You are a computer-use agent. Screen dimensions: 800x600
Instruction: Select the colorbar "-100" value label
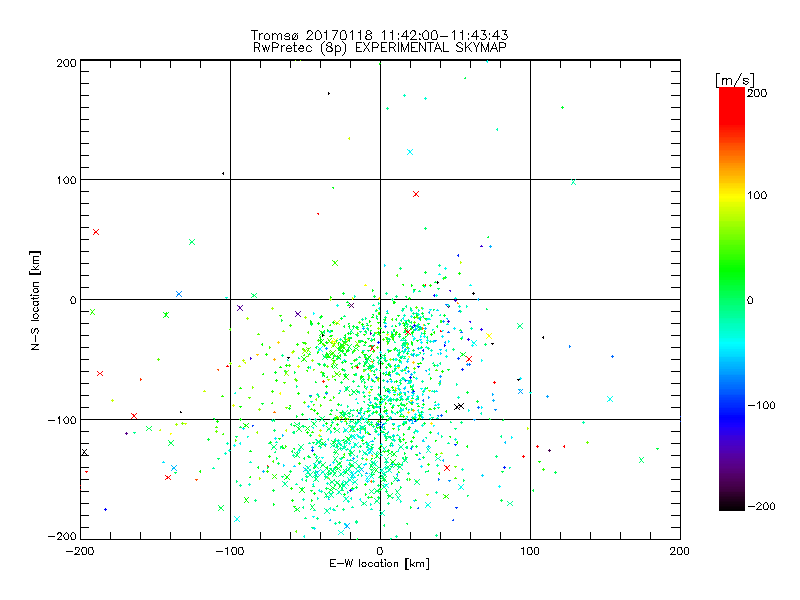tap(761, 405)
